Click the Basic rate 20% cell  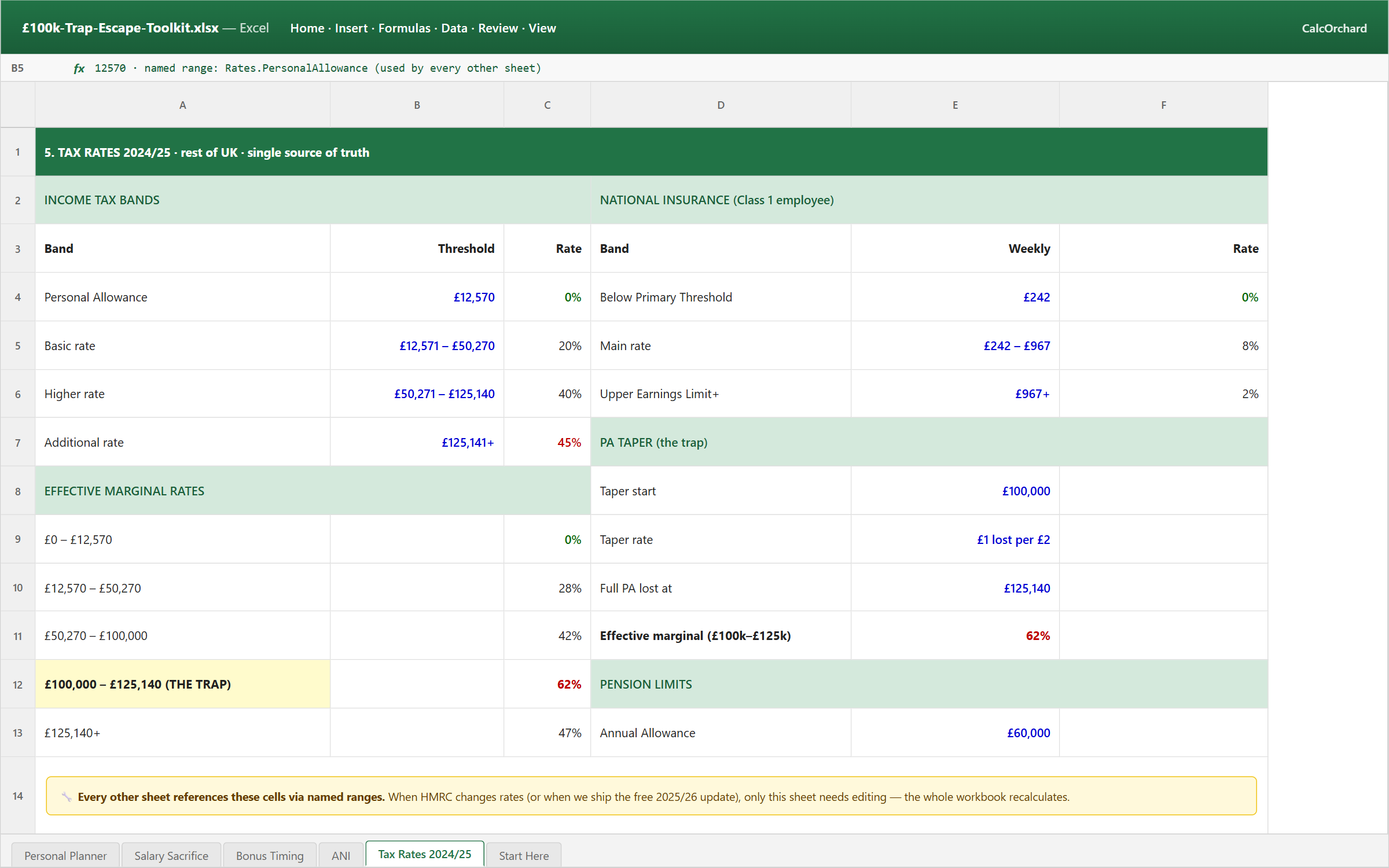[x=547, y=346]
